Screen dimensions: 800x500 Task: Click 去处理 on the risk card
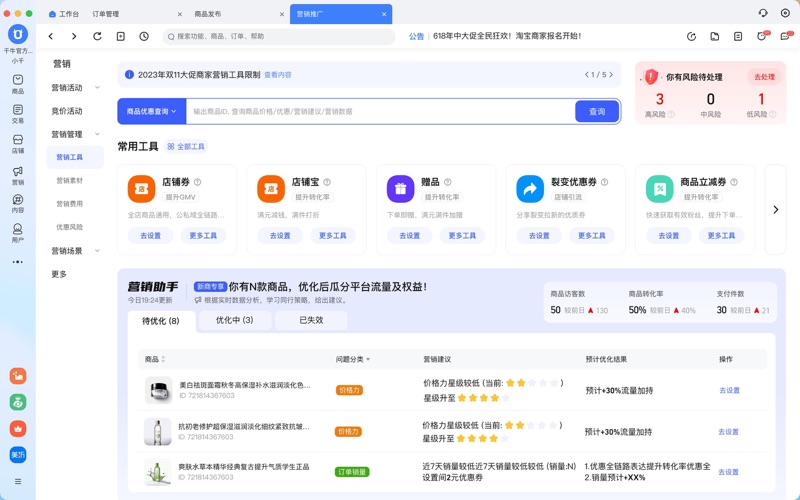point(764,76)
